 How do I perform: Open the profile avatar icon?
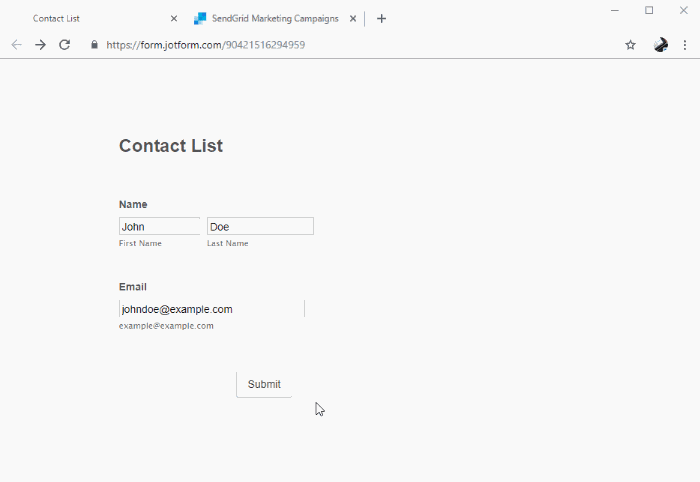660,45
